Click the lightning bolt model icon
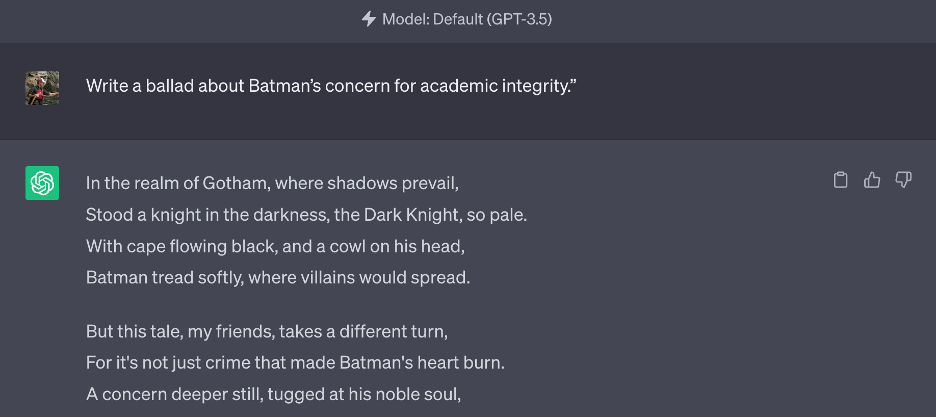The width and height of the screenshot is (936, 418). click(369, 19)
